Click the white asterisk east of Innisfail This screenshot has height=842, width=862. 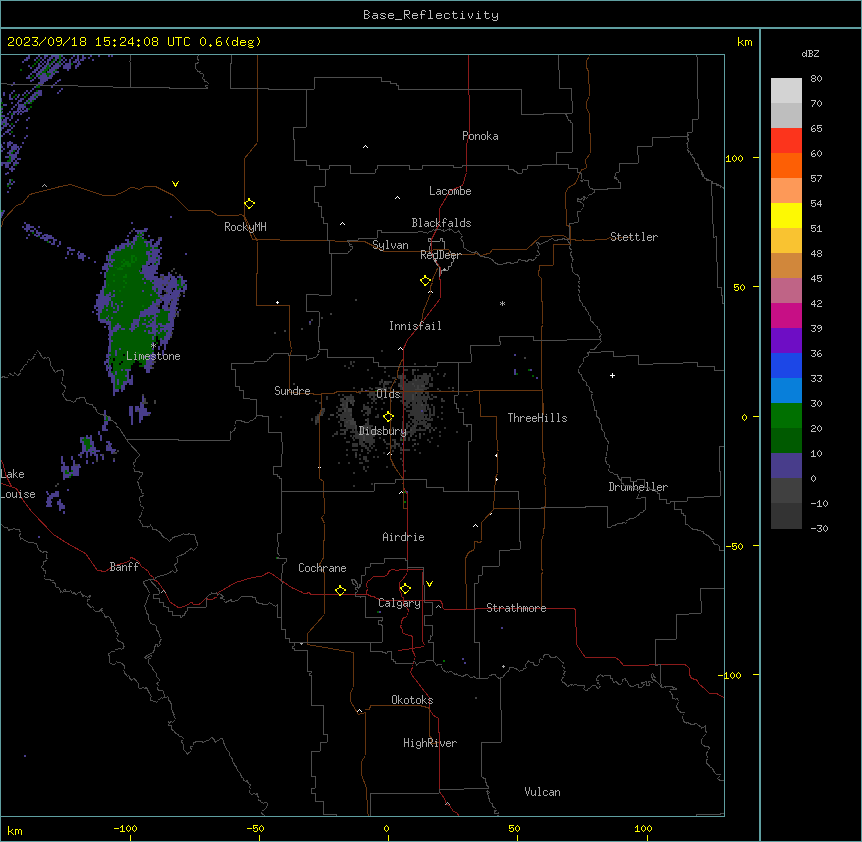point(502,303)
